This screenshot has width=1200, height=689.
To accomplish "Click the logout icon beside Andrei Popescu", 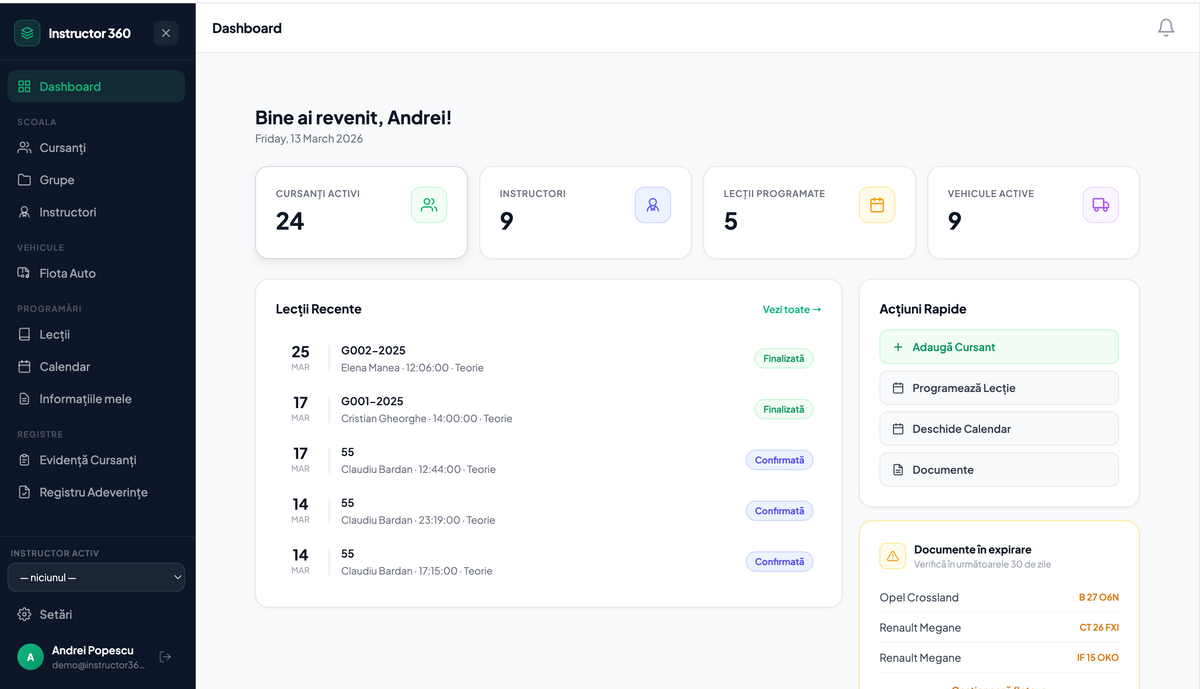I will [166, 656].
